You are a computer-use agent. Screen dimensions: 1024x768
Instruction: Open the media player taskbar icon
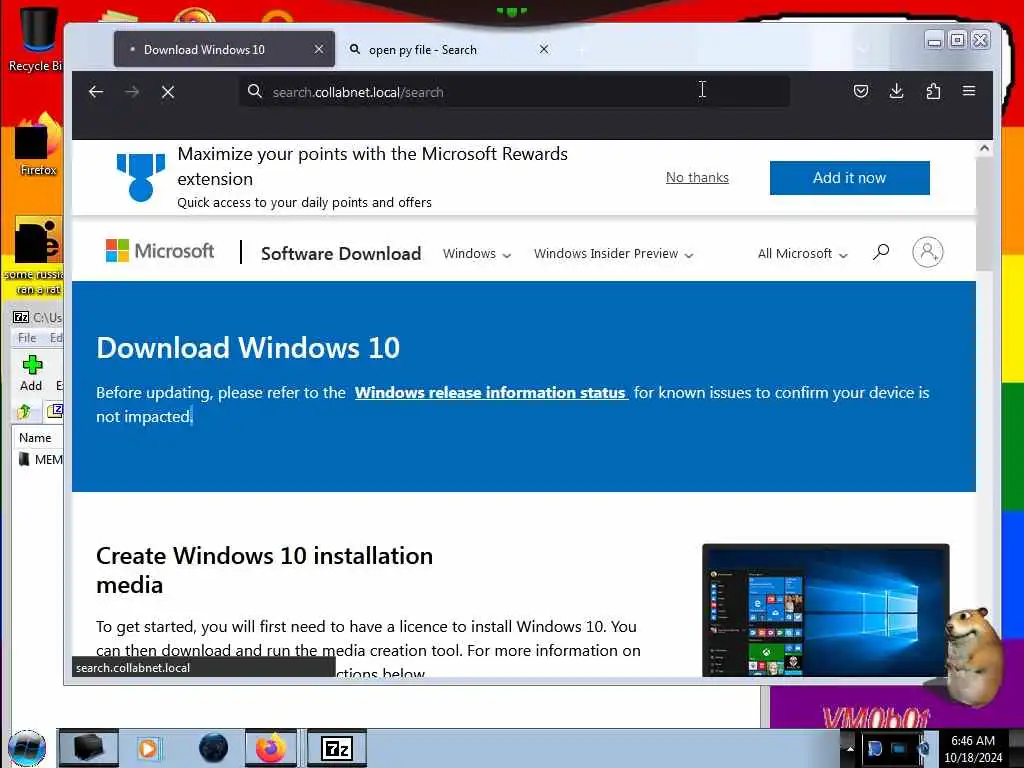tap(148, 748)
